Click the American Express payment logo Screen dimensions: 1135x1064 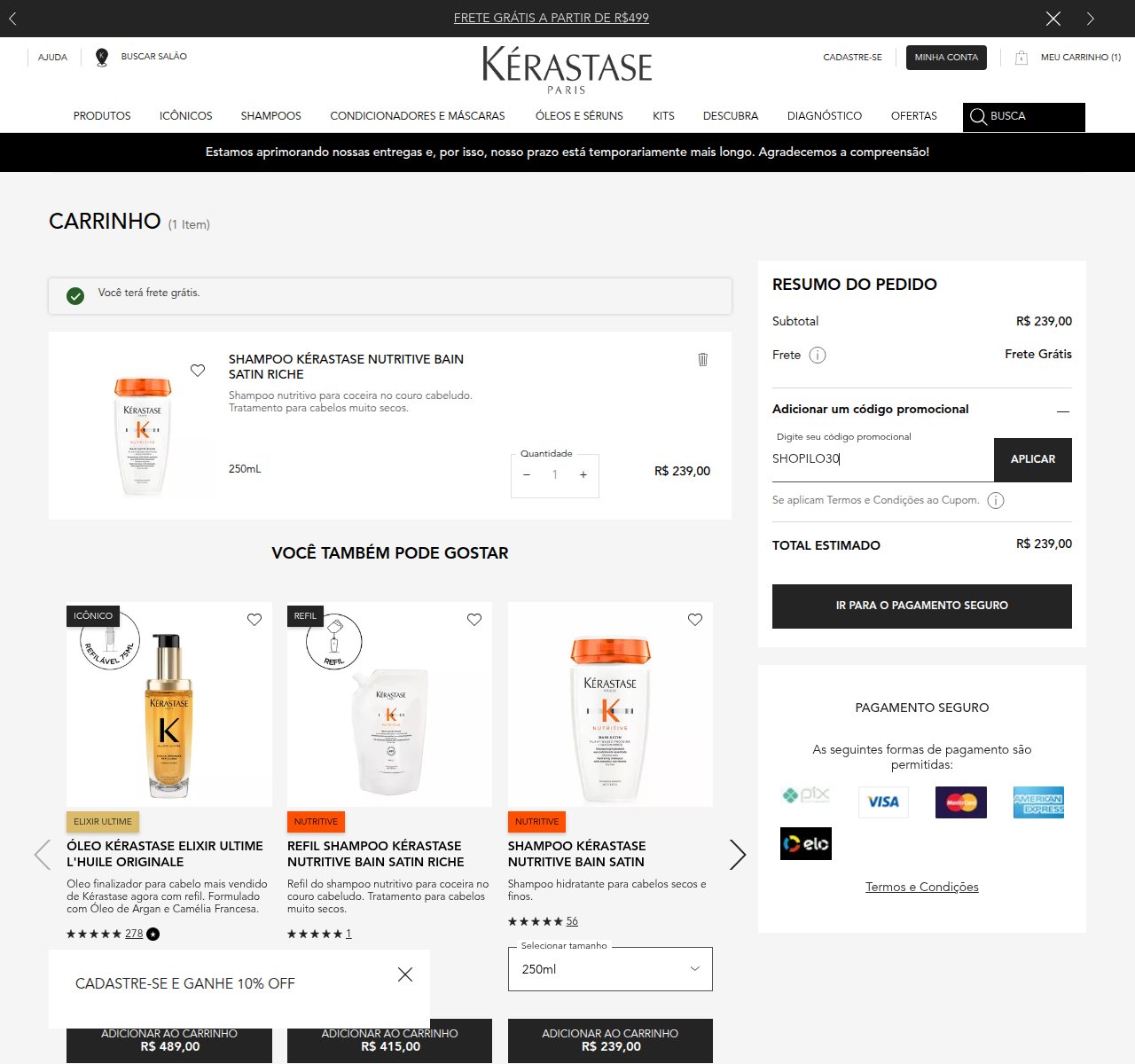(1038, 802)
